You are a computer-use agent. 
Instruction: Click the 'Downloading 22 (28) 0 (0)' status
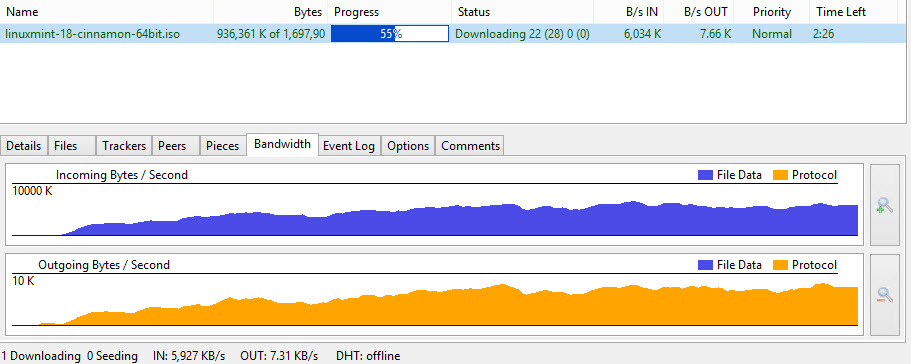click(522, 34)
